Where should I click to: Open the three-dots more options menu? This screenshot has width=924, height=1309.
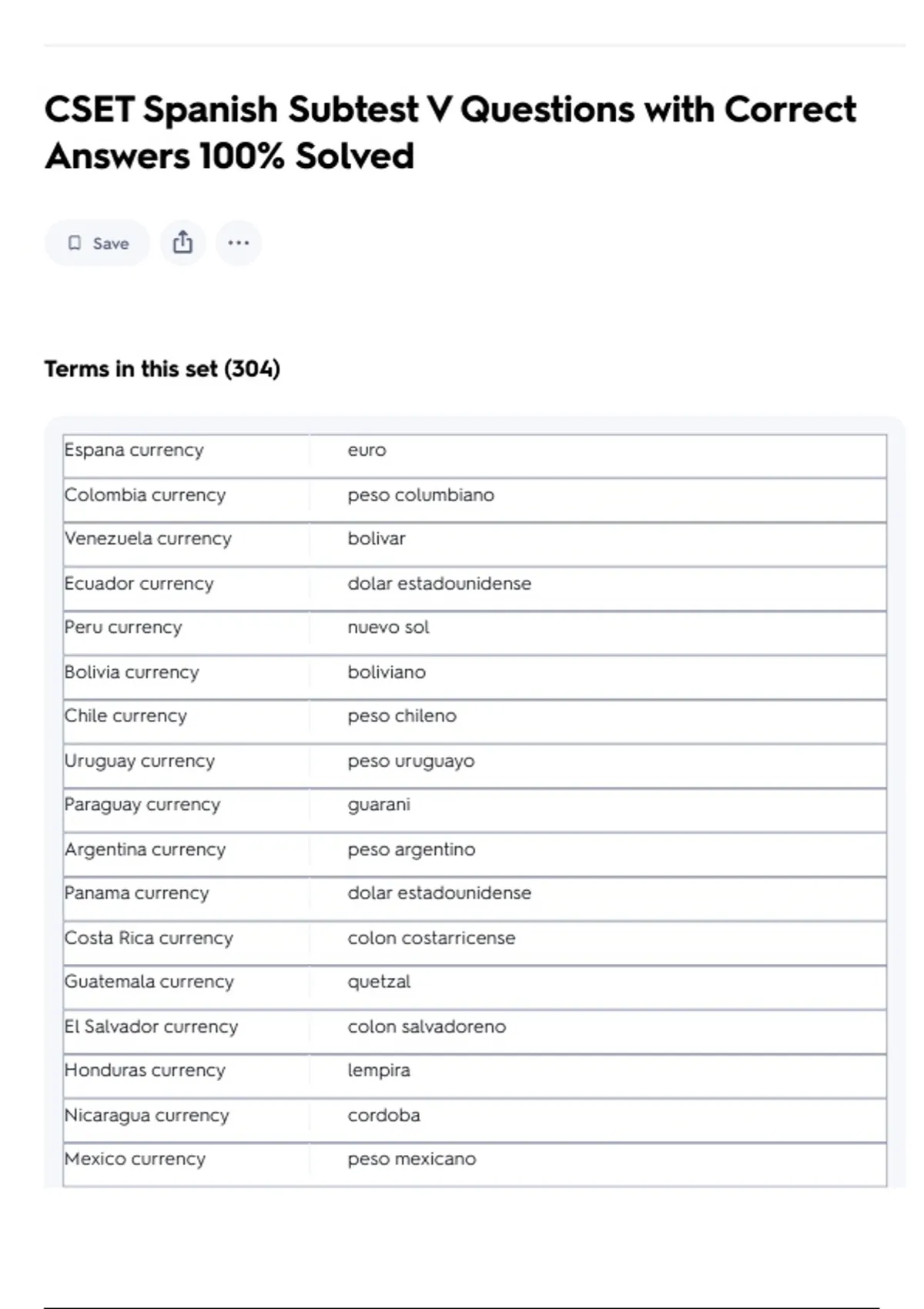point(238,243)
